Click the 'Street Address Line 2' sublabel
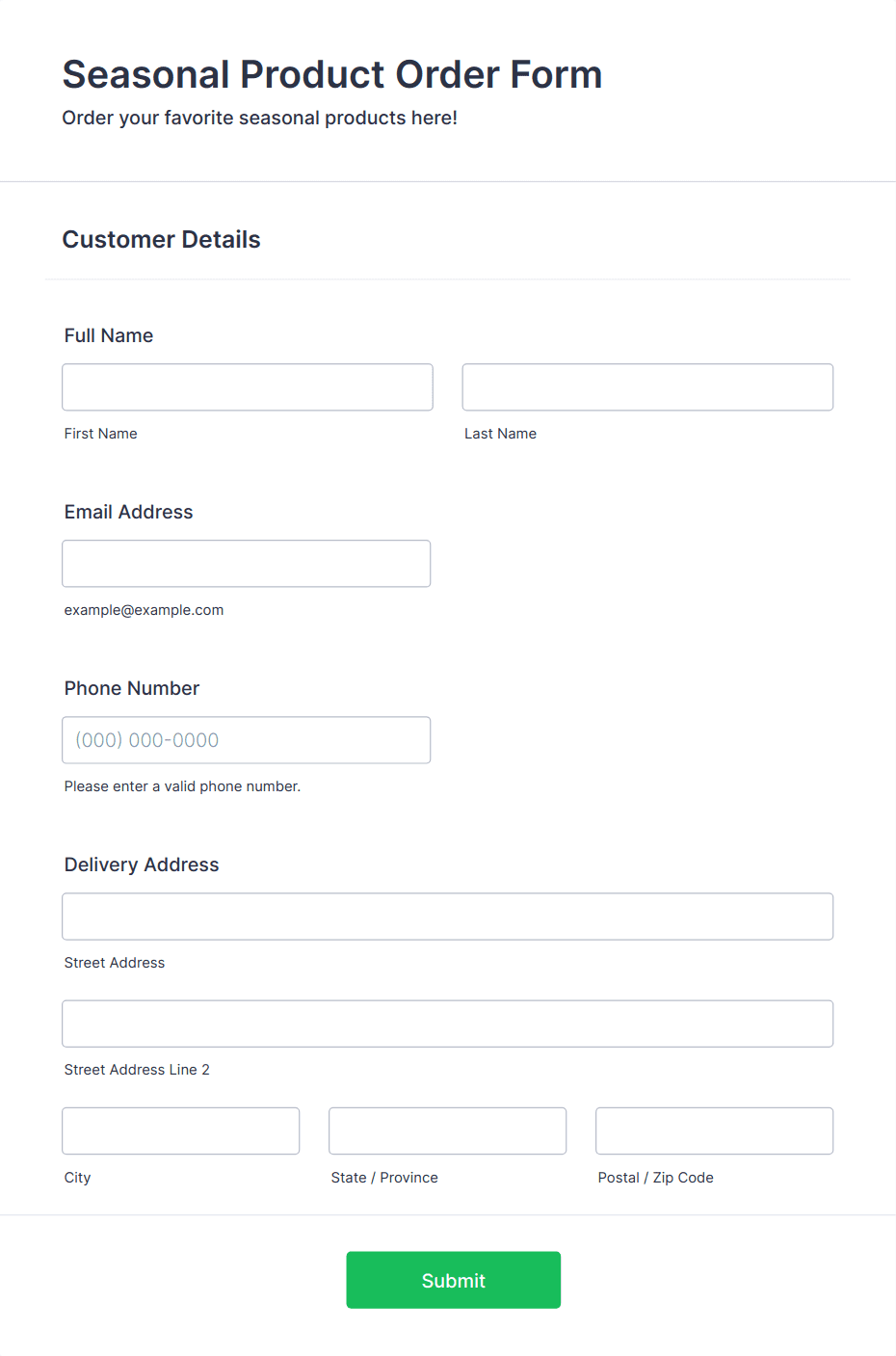 (x=137, y=1070)
